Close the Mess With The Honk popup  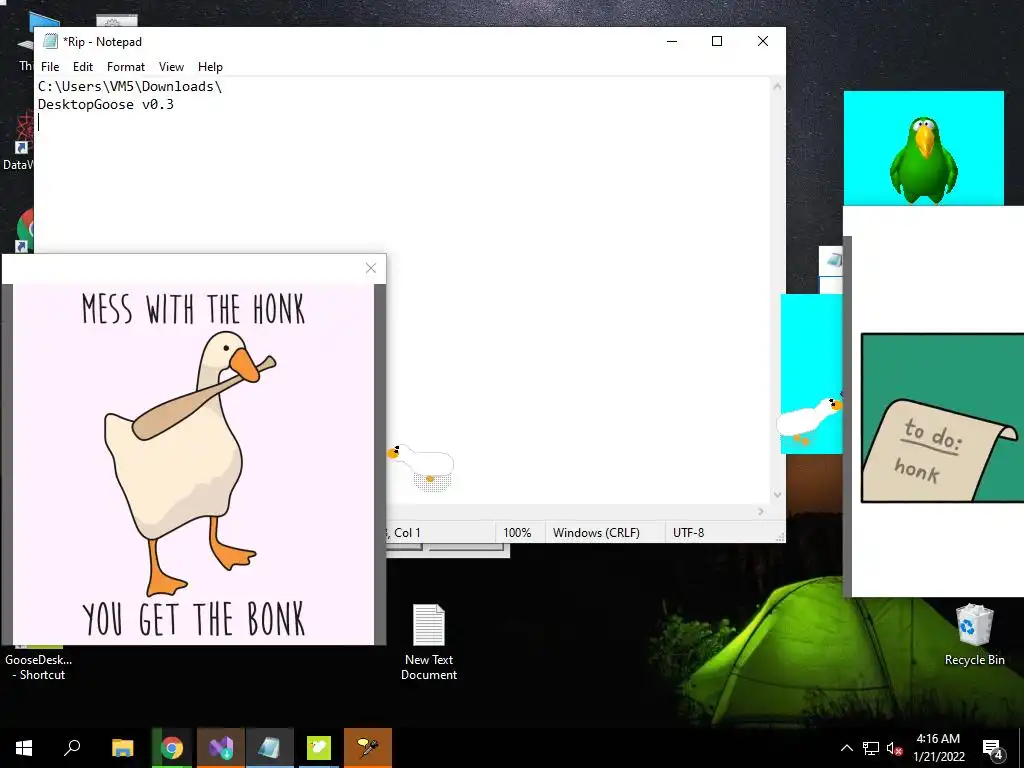371,268
